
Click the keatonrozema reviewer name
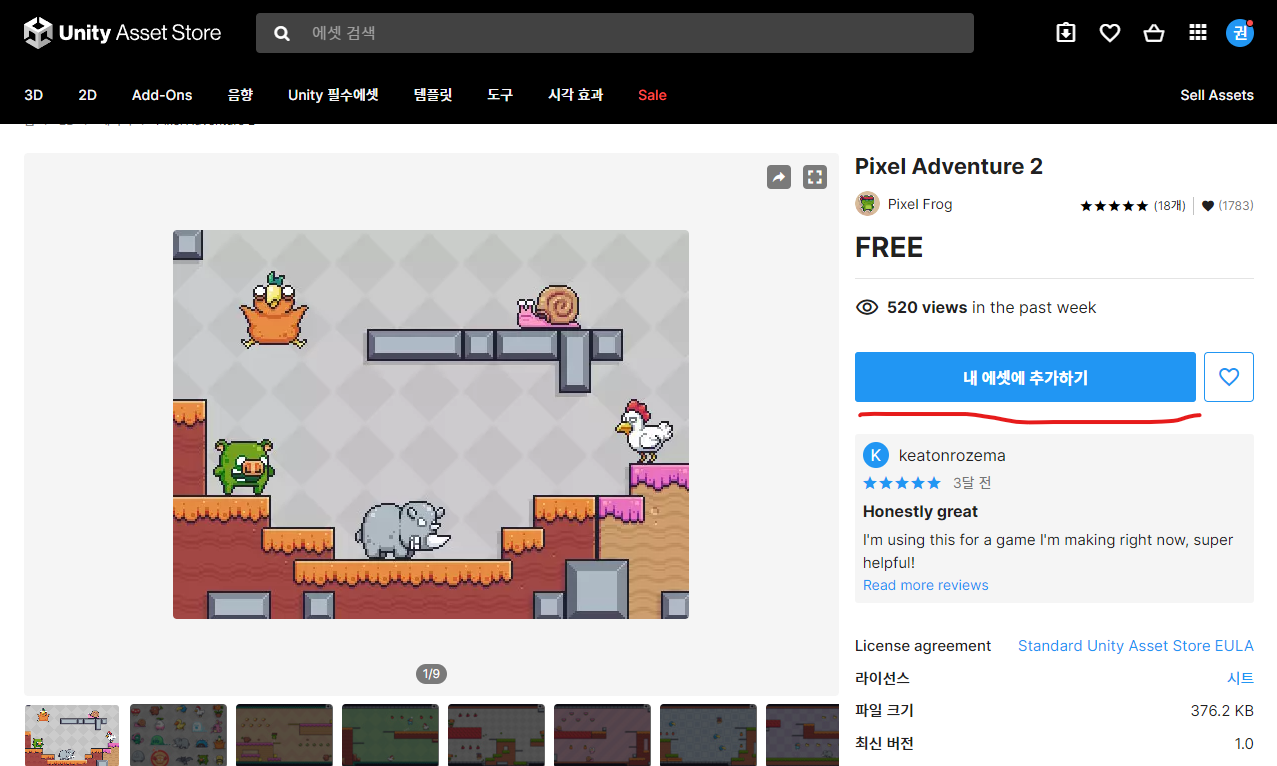(x=952, y=456)
